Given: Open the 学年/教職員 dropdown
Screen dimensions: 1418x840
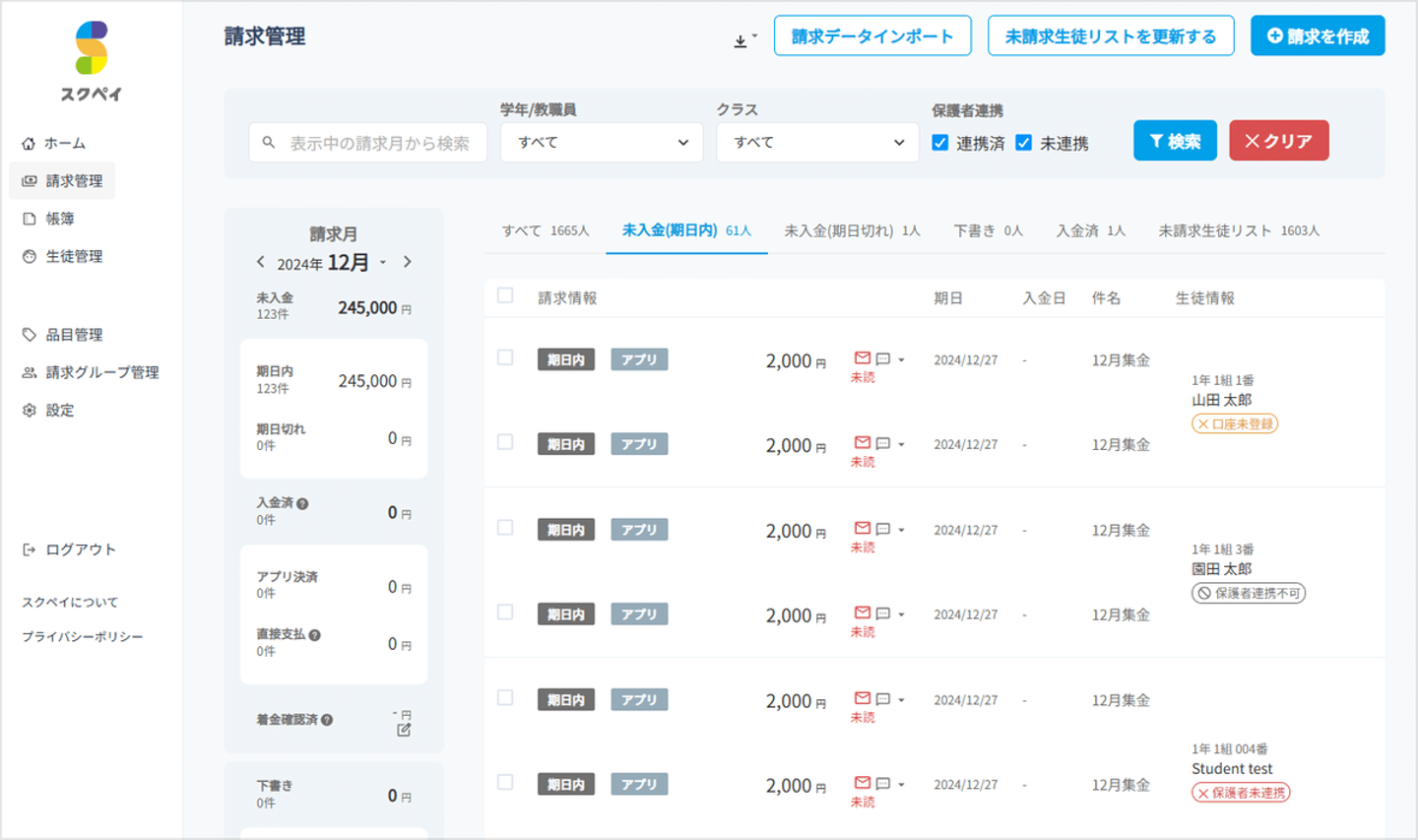Looking at the screenshot, I should (x=601, y=143).
